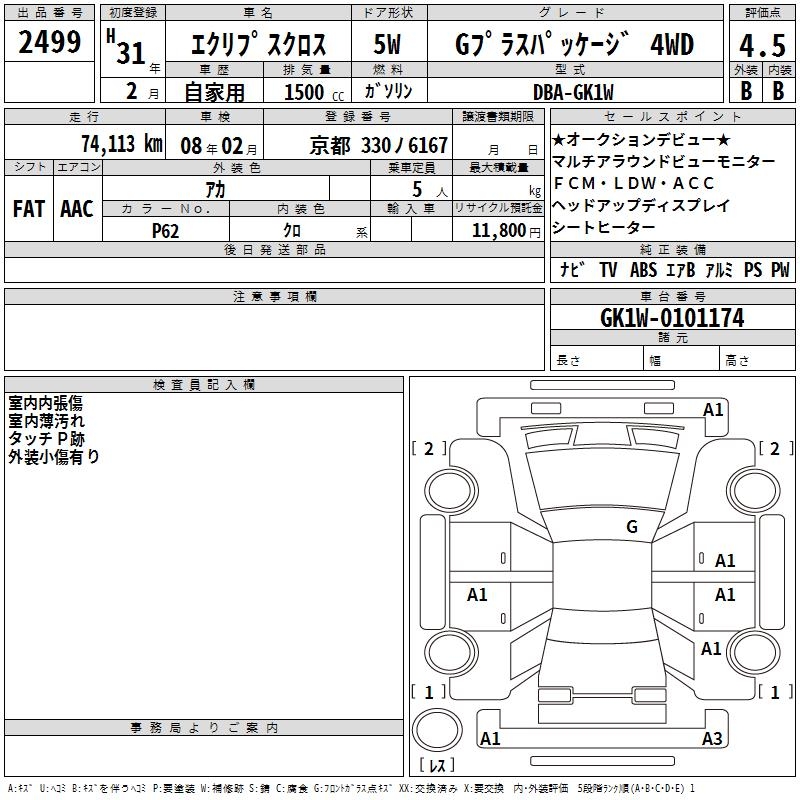The width and height of the screenshot is (800, 800).
Task: Select the inspector note 室内内張傷
Action: pos(46,403)
